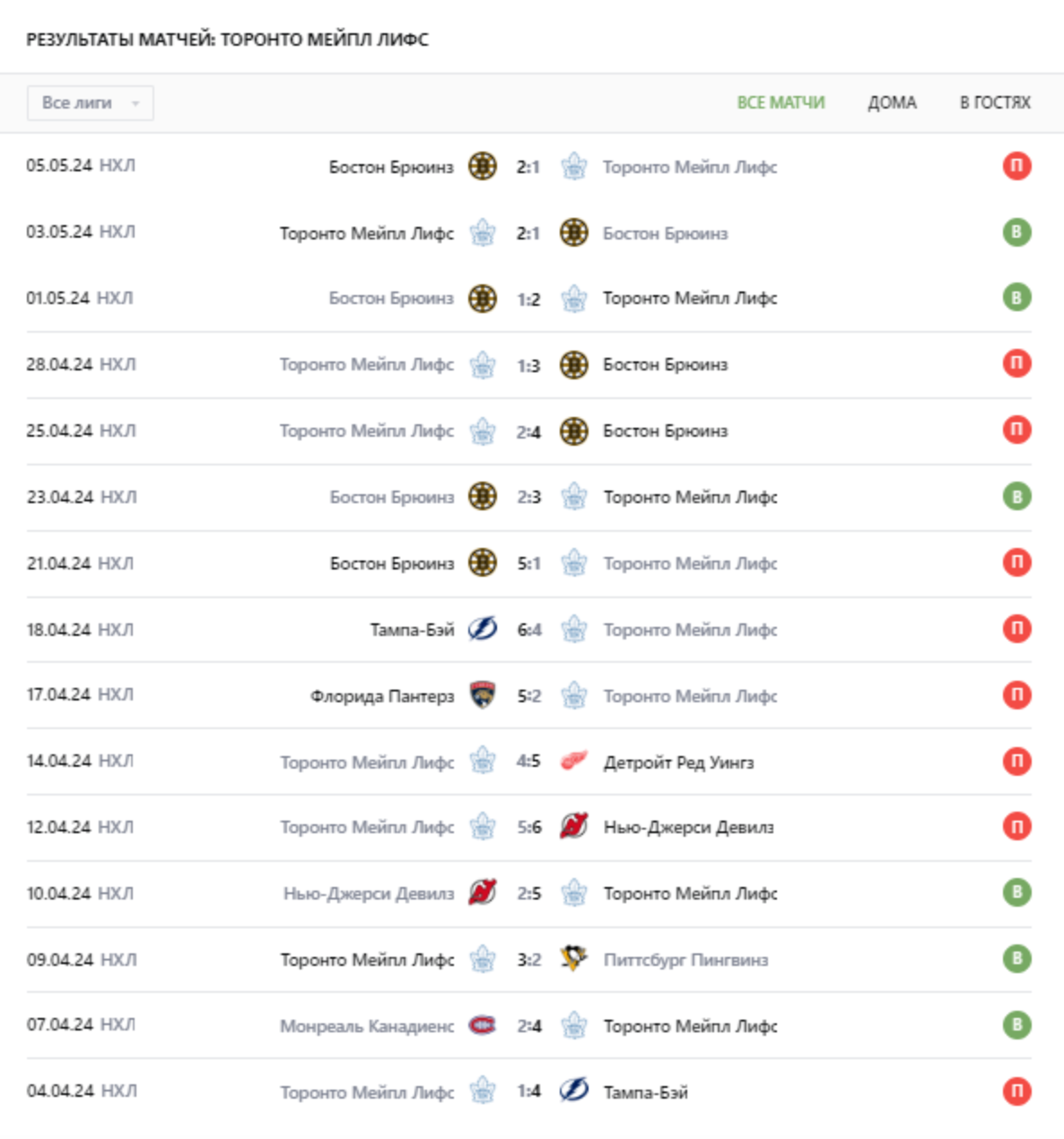Click Tampa Bay logo in 18.04.24 match
The image size is (1064, 1139).
tap(483, 630)
